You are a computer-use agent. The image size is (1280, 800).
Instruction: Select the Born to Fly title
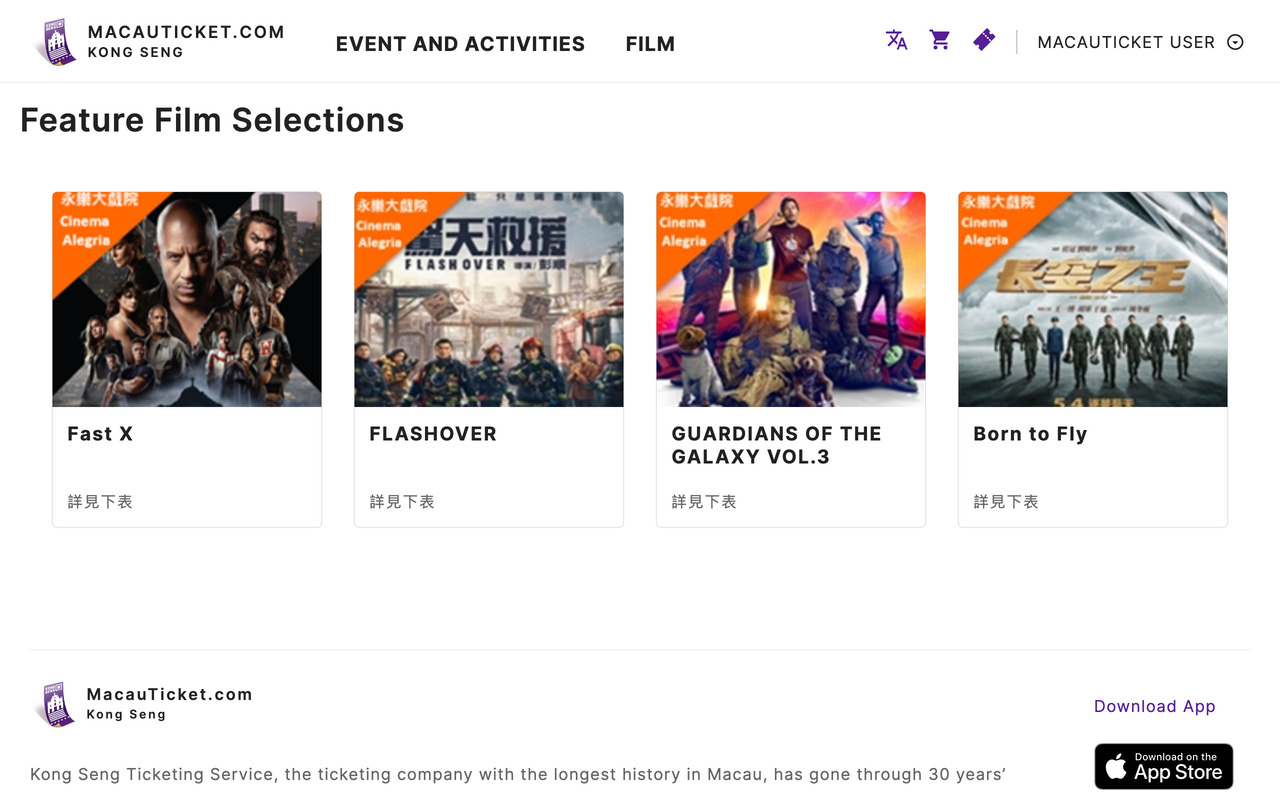pos(1030,434)
